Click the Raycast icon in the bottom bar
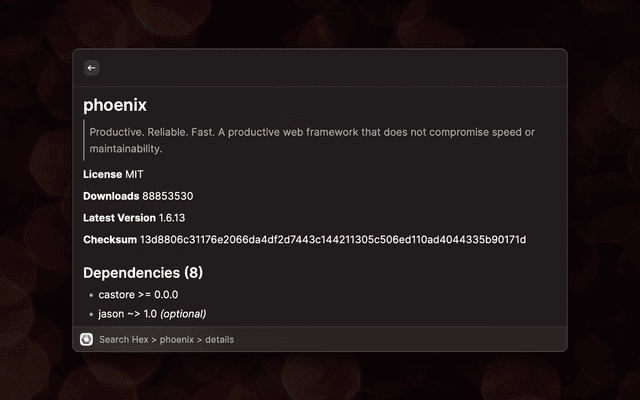This screenshot has width=640, height=400. [87, 339]
